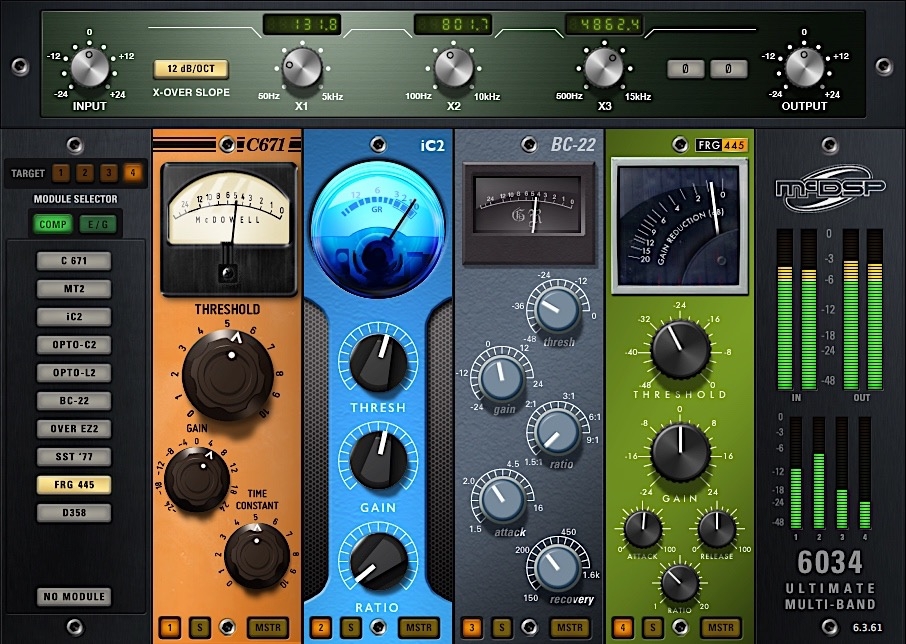Click the iC2 THRESH knob
The image size is (906, 644).
tap(378, 363)
